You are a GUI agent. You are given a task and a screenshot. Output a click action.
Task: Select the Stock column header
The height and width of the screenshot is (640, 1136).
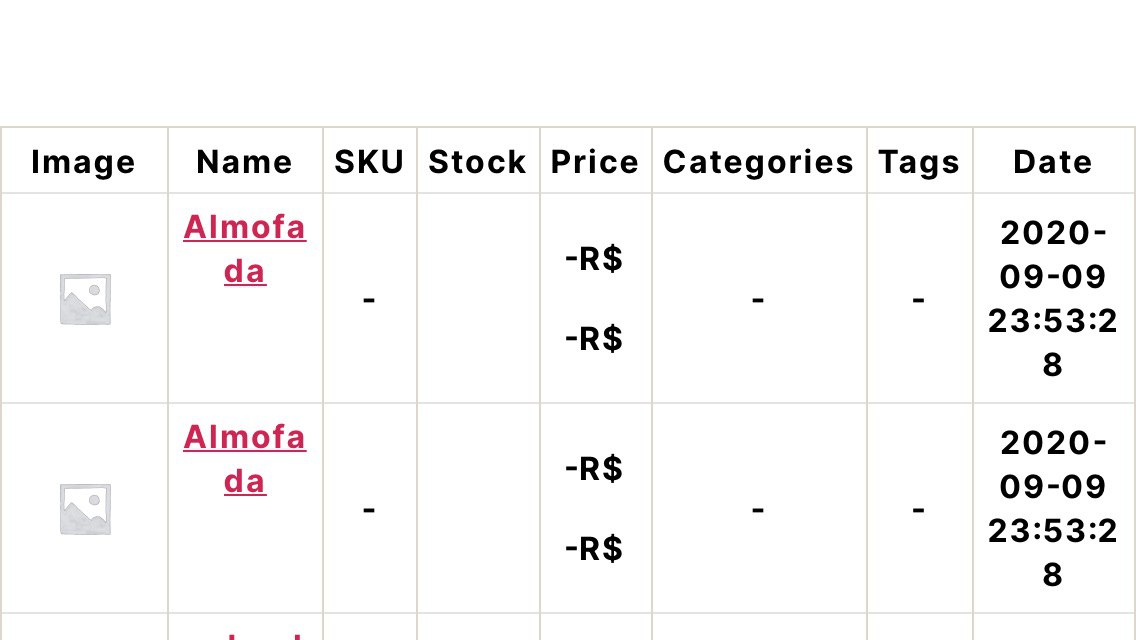point(477,162)
